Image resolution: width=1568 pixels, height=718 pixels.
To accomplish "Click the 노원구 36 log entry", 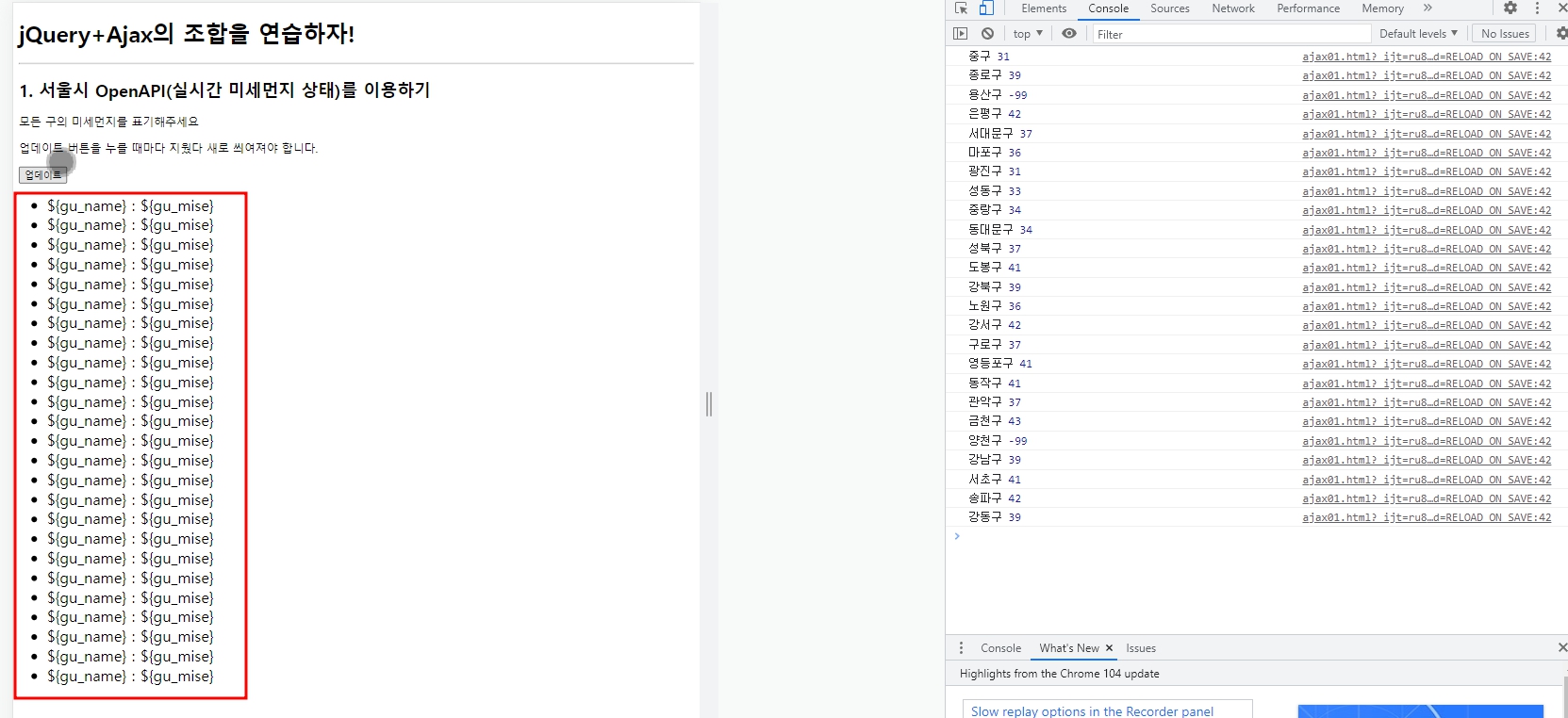I will coord(995,306).
